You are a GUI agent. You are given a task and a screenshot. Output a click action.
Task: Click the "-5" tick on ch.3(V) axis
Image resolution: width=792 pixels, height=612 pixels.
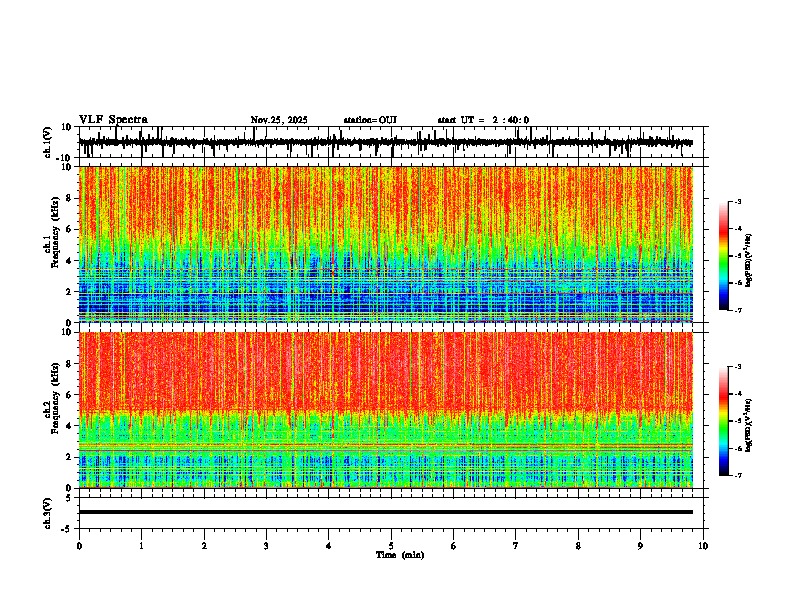[68, 529]
